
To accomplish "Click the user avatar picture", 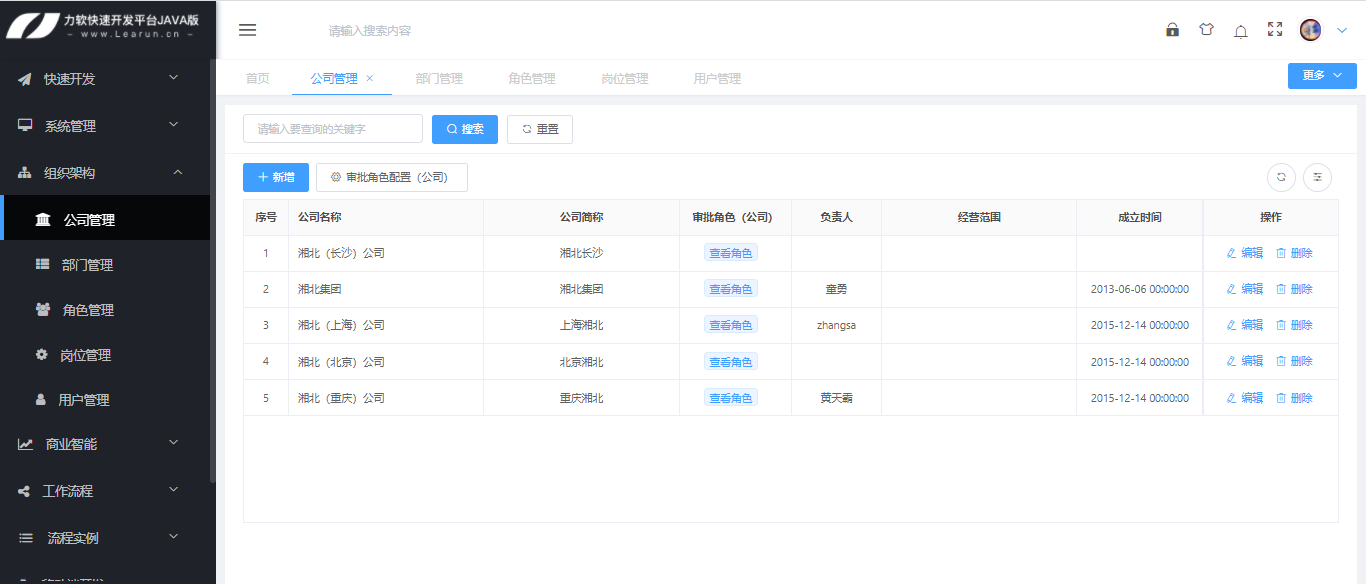I will [x=1310, y=30].
